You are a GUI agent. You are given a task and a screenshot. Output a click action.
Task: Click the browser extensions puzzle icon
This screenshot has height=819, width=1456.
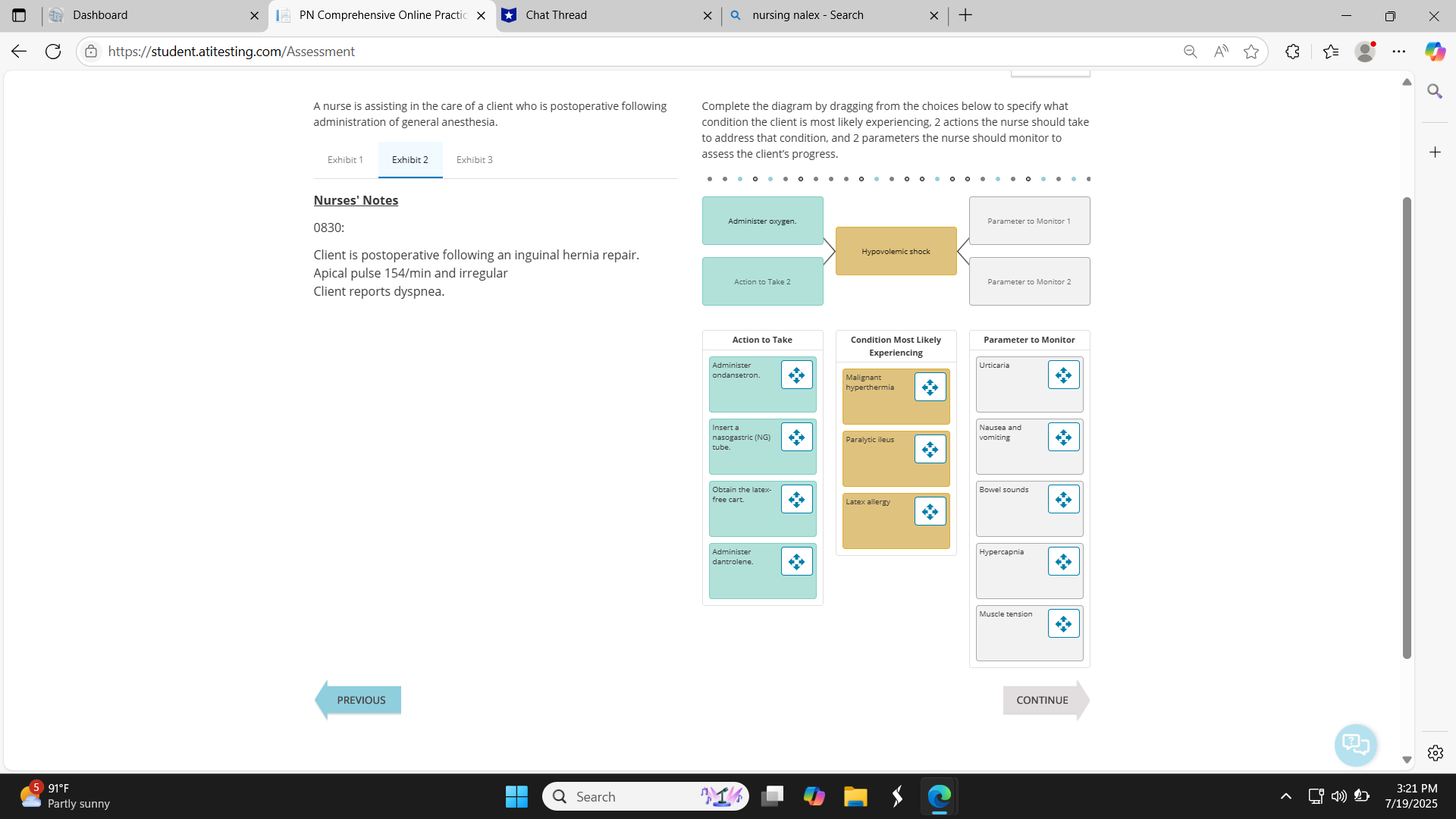(x=1292, y=51)
